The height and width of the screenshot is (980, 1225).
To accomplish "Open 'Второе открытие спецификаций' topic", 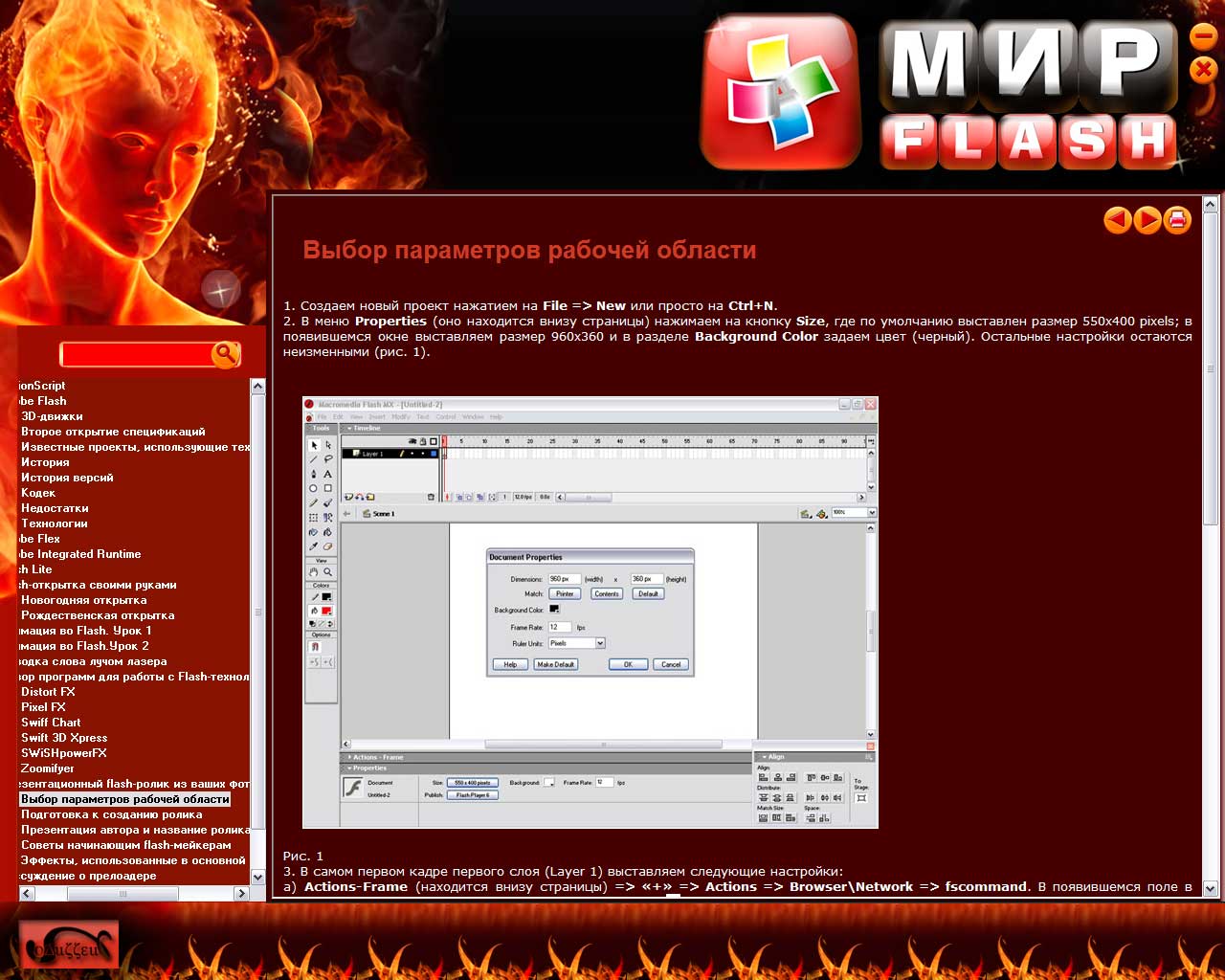I will 113,432.
